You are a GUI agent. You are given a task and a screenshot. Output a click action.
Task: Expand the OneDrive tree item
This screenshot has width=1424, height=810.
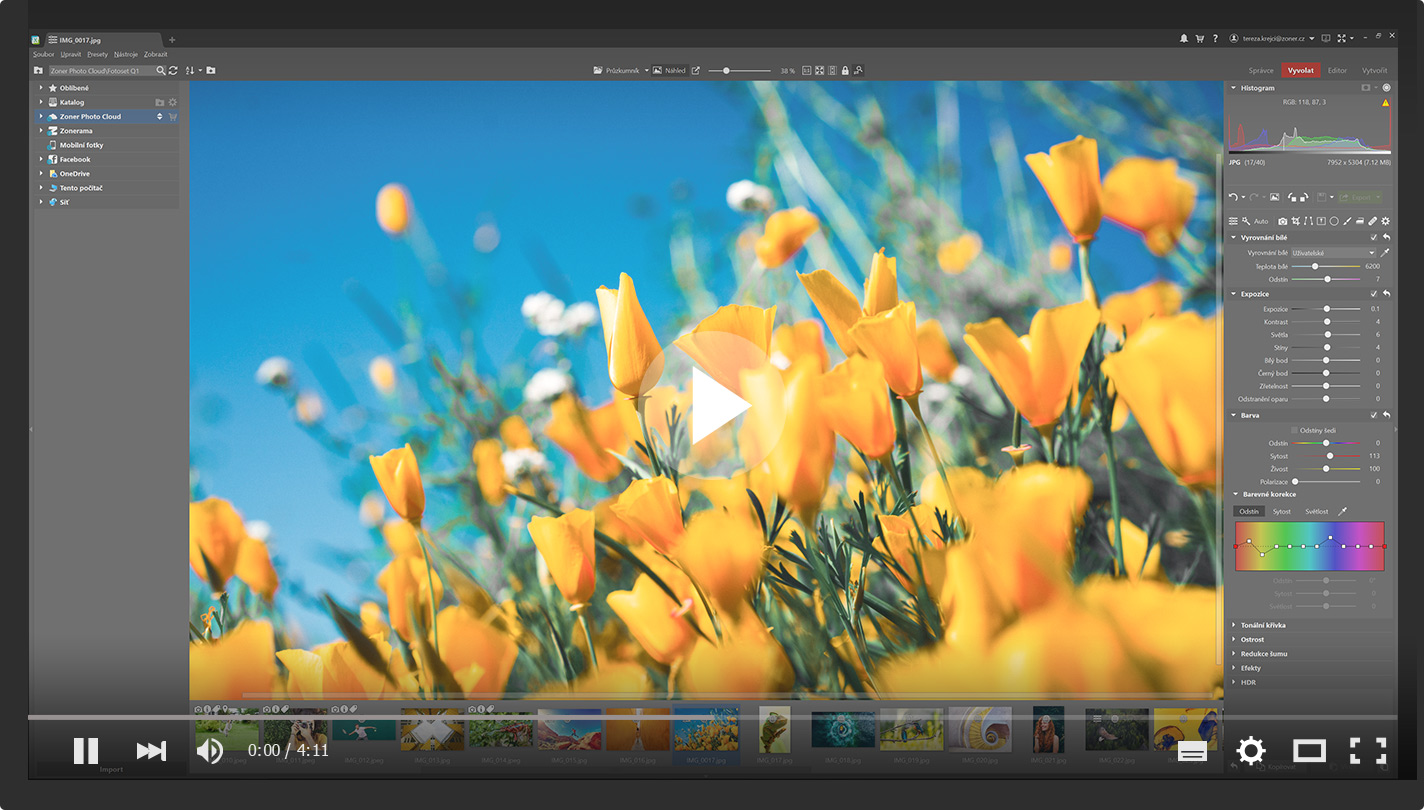pyautogui.click(x=41, y=174)
